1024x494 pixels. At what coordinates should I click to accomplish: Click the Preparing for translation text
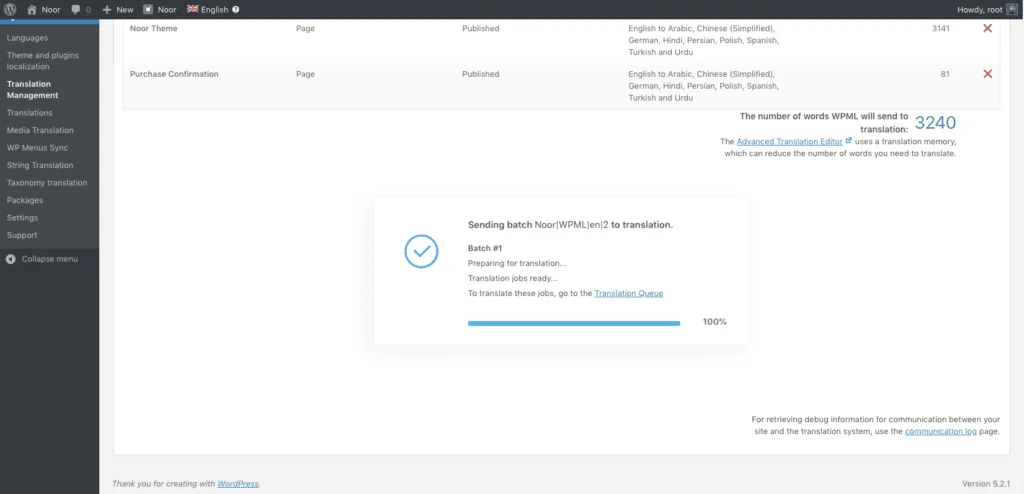tap(517, 263)
